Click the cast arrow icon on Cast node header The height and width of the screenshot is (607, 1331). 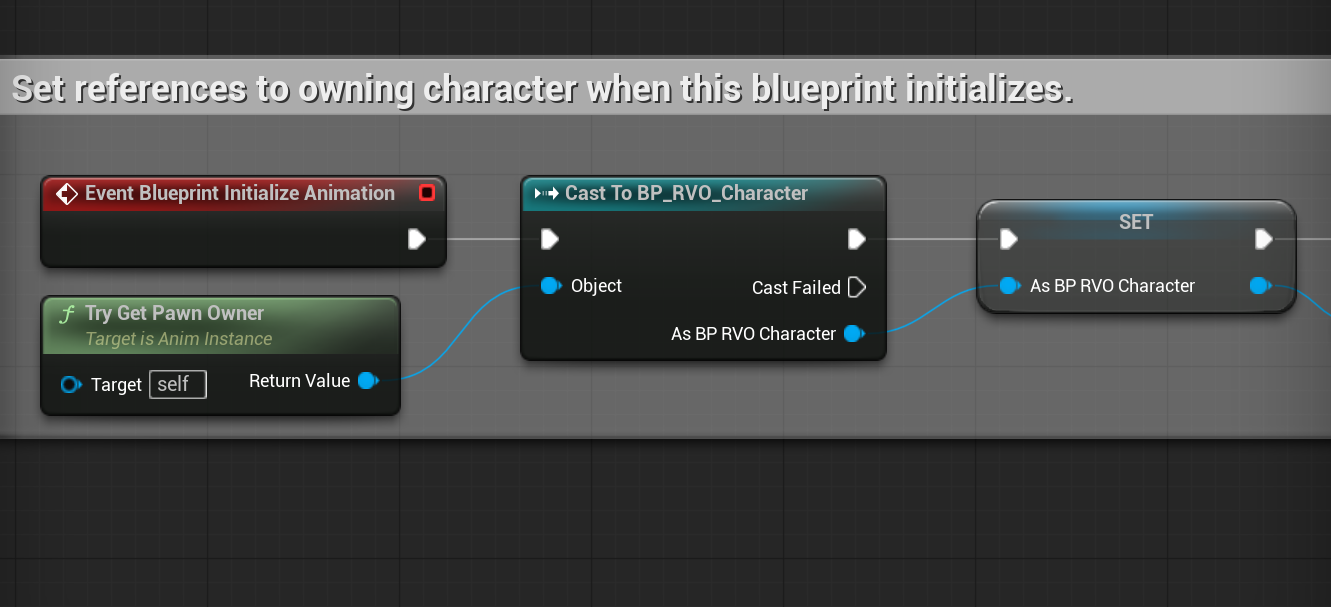(x=546, y=193)
